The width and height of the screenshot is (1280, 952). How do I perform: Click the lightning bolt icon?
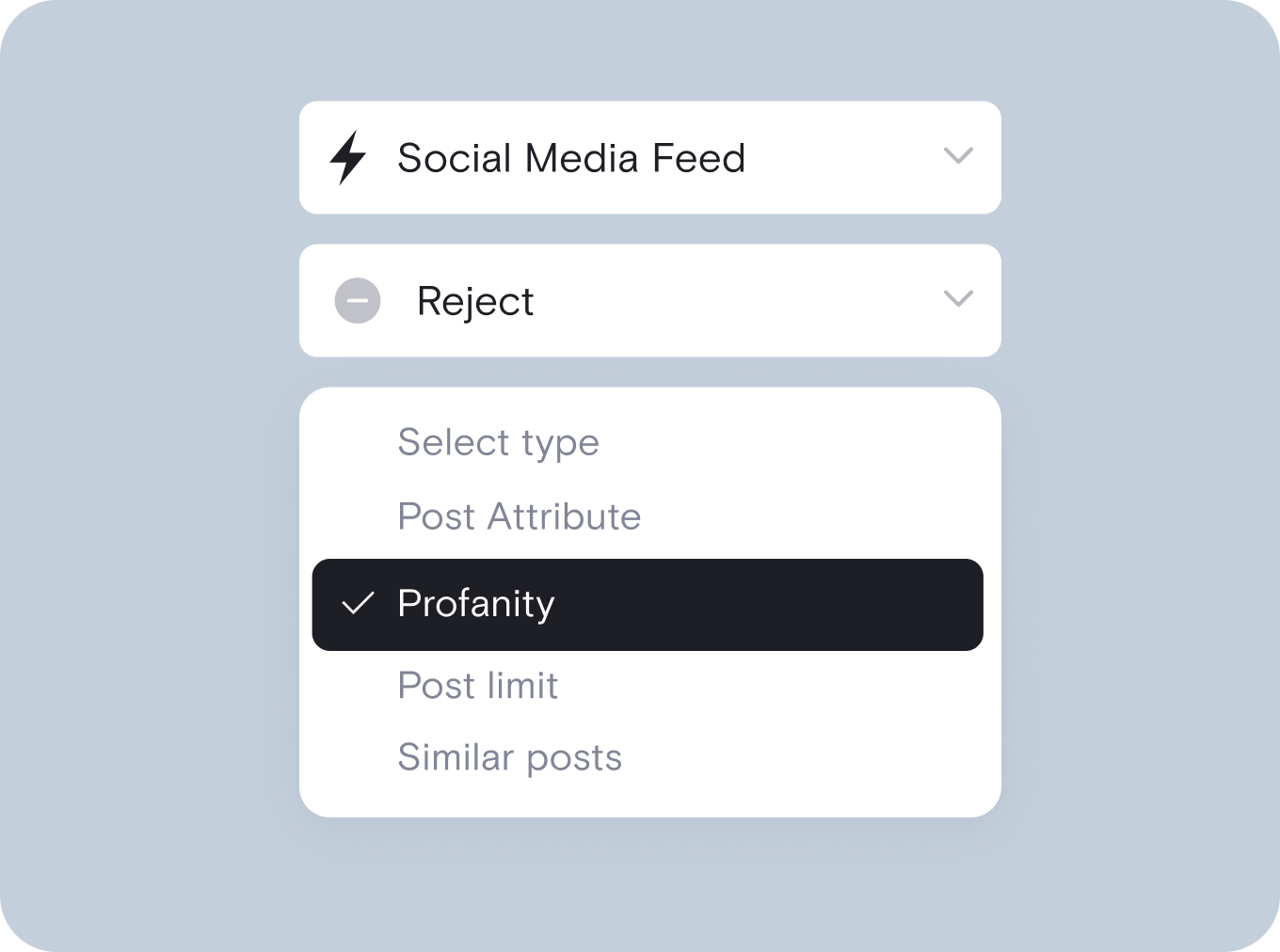(x=347, y=157)
